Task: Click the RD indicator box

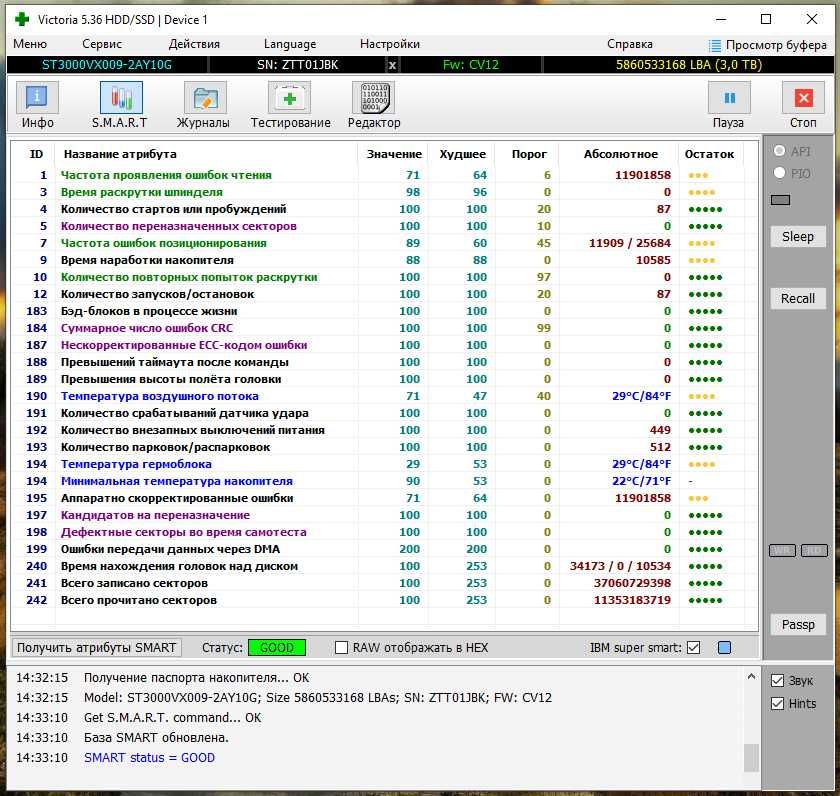Action: (814, 551)
